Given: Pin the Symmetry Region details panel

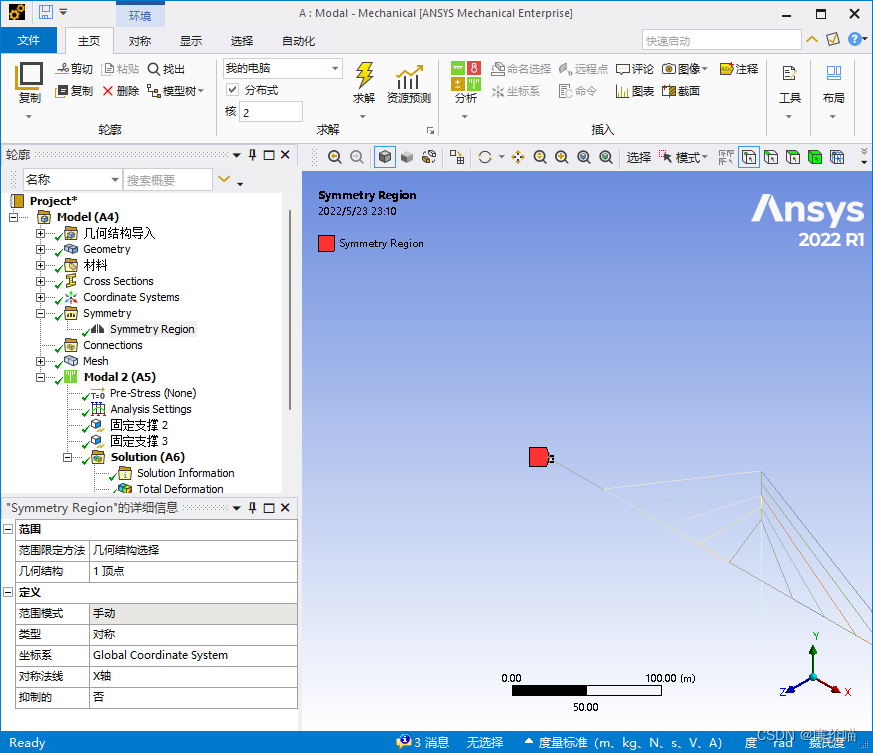Looking at the screenshot, I should pyautogui.click(x=252, y=507).
